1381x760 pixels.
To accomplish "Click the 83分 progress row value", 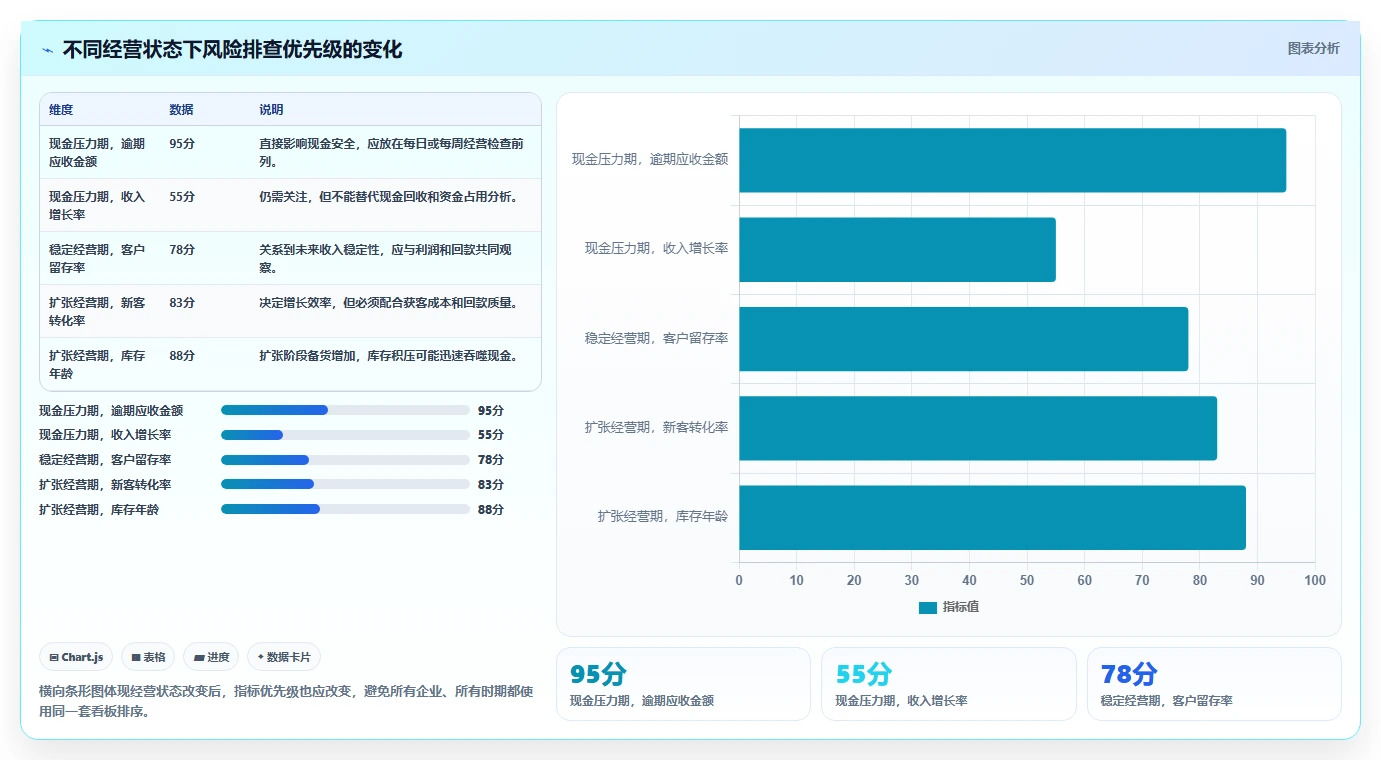I will point(491,484).
